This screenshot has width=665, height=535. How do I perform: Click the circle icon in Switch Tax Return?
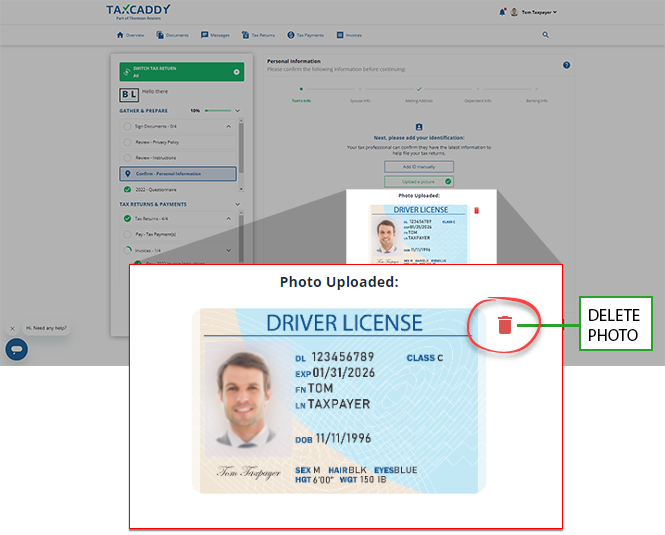point(237,72)
